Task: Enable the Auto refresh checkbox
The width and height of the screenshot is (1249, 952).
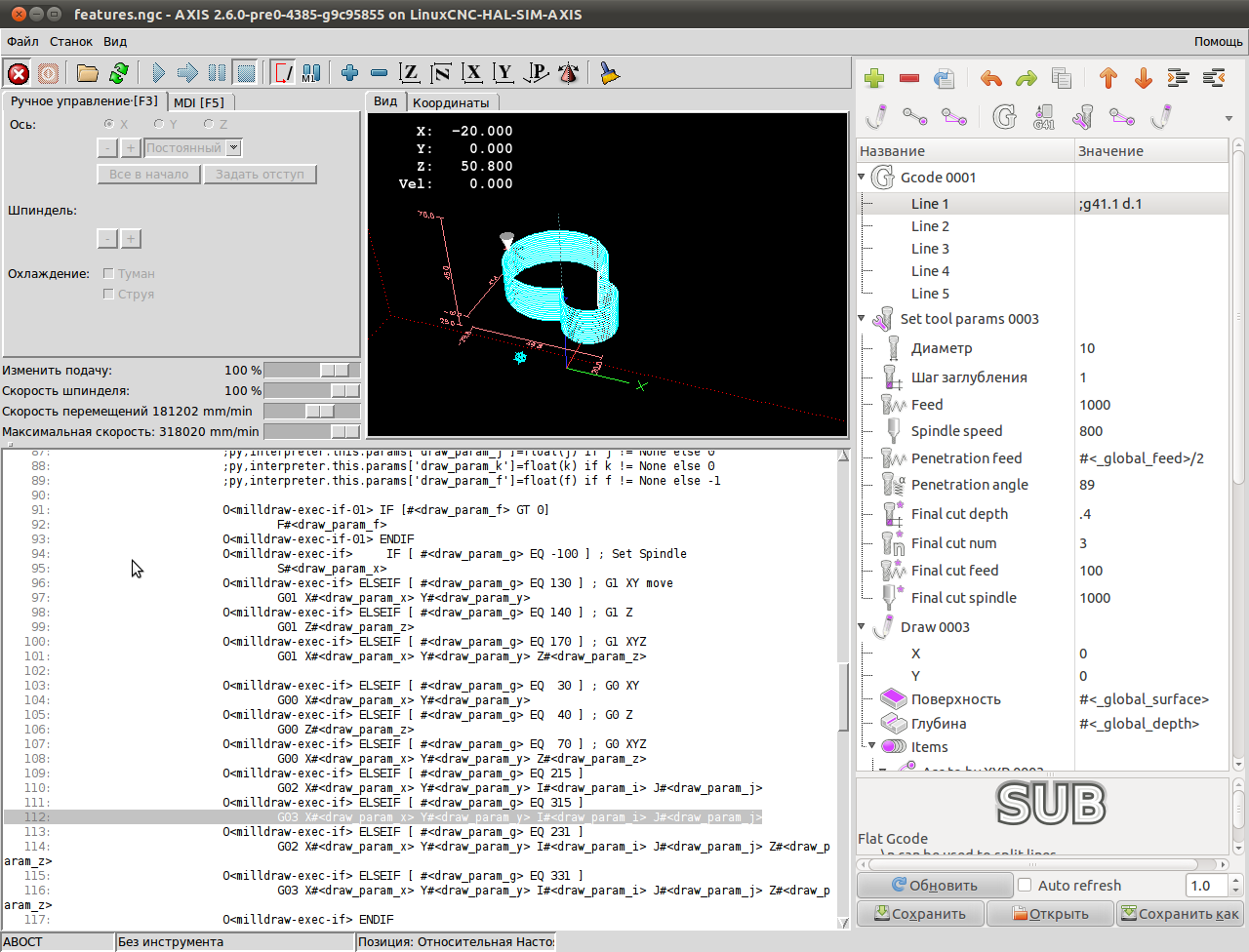Action: pos(1025,886)
